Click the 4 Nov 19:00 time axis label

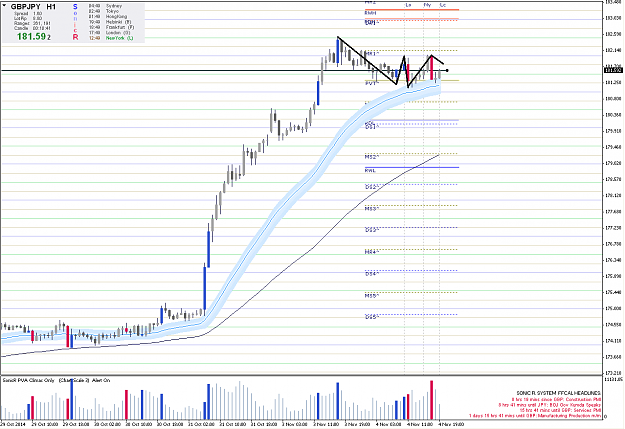pyautogui.click(x=451, y=424)
